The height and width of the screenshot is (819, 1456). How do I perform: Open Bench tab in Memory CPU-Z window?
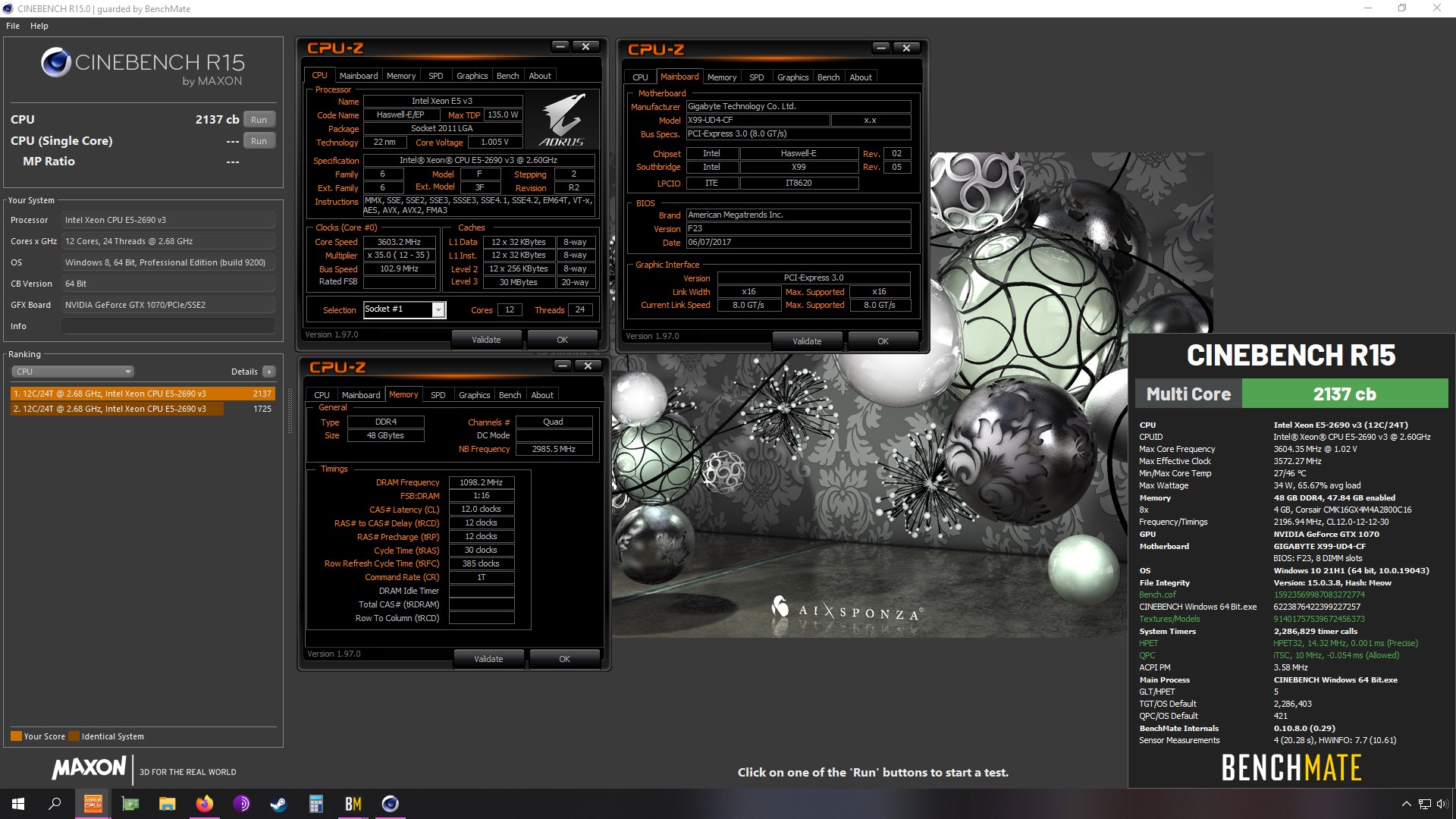point(510,395)
